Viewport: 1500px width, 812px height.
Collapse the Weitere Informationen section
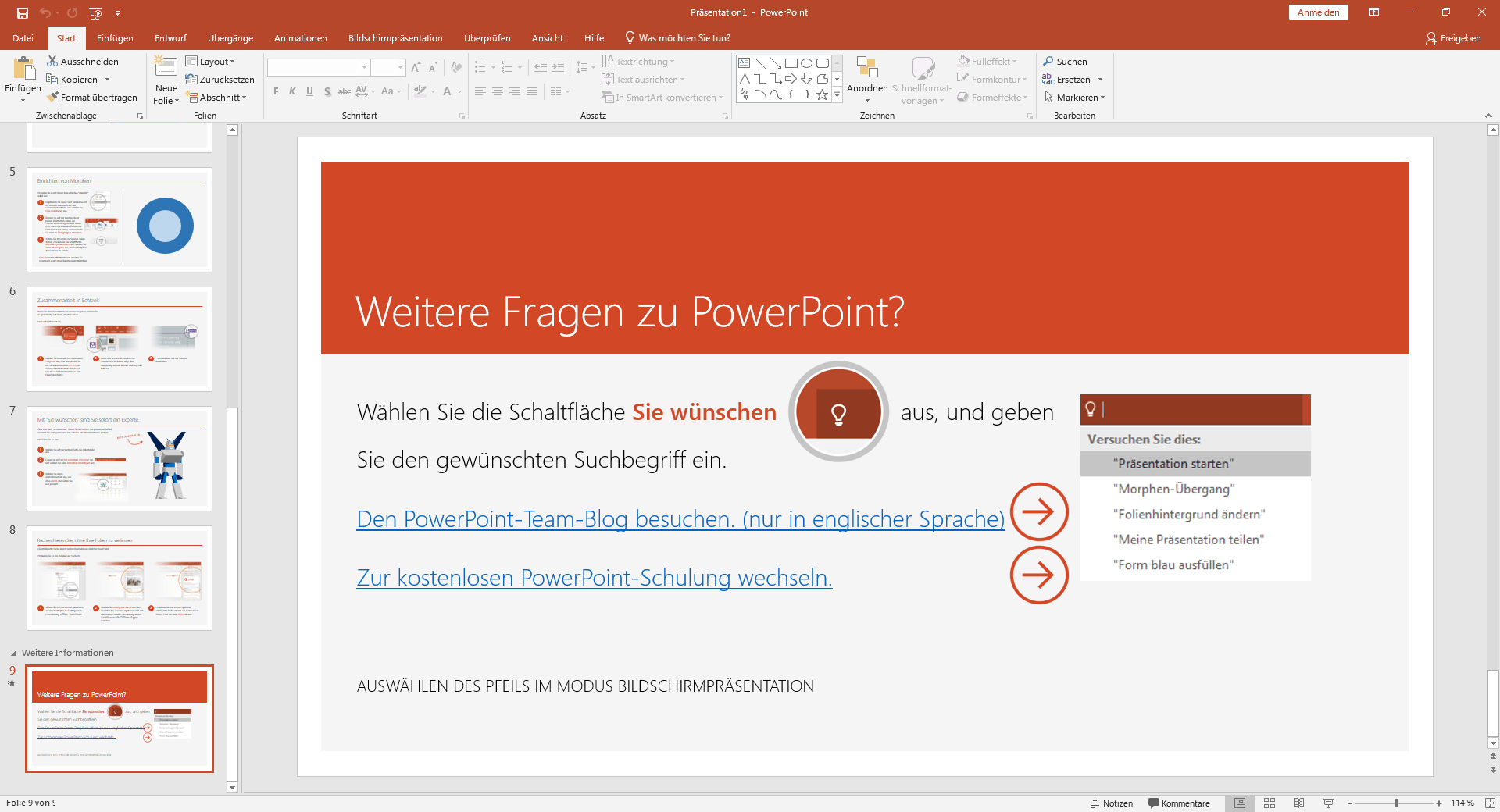pos(13,653)
